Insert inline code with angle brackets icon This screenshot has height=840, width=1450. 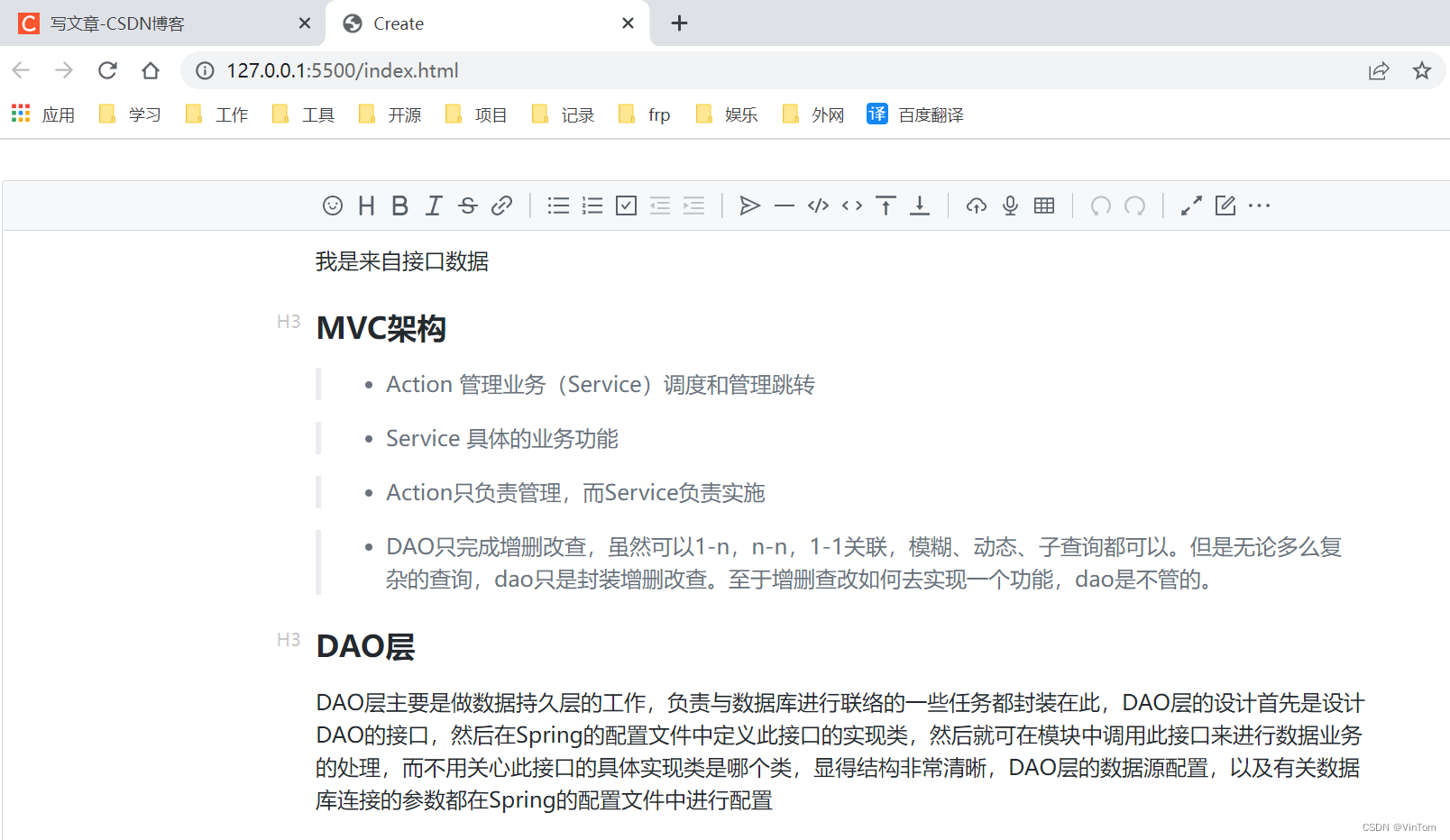tap(852, 205)
